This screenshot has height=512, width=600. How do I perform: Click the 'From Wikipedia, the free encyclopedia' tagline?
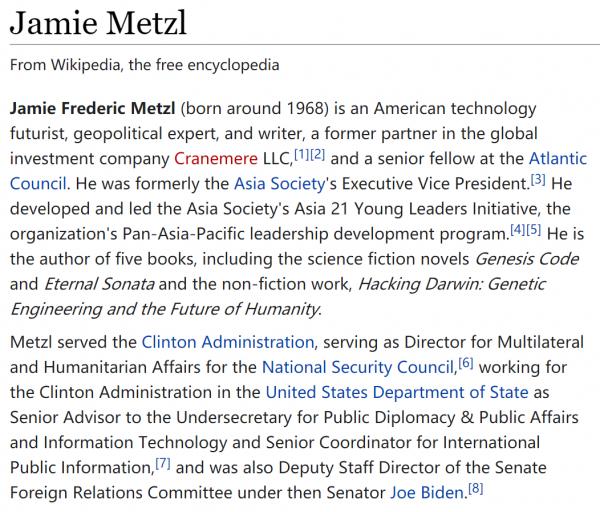[x=144, y=64]
